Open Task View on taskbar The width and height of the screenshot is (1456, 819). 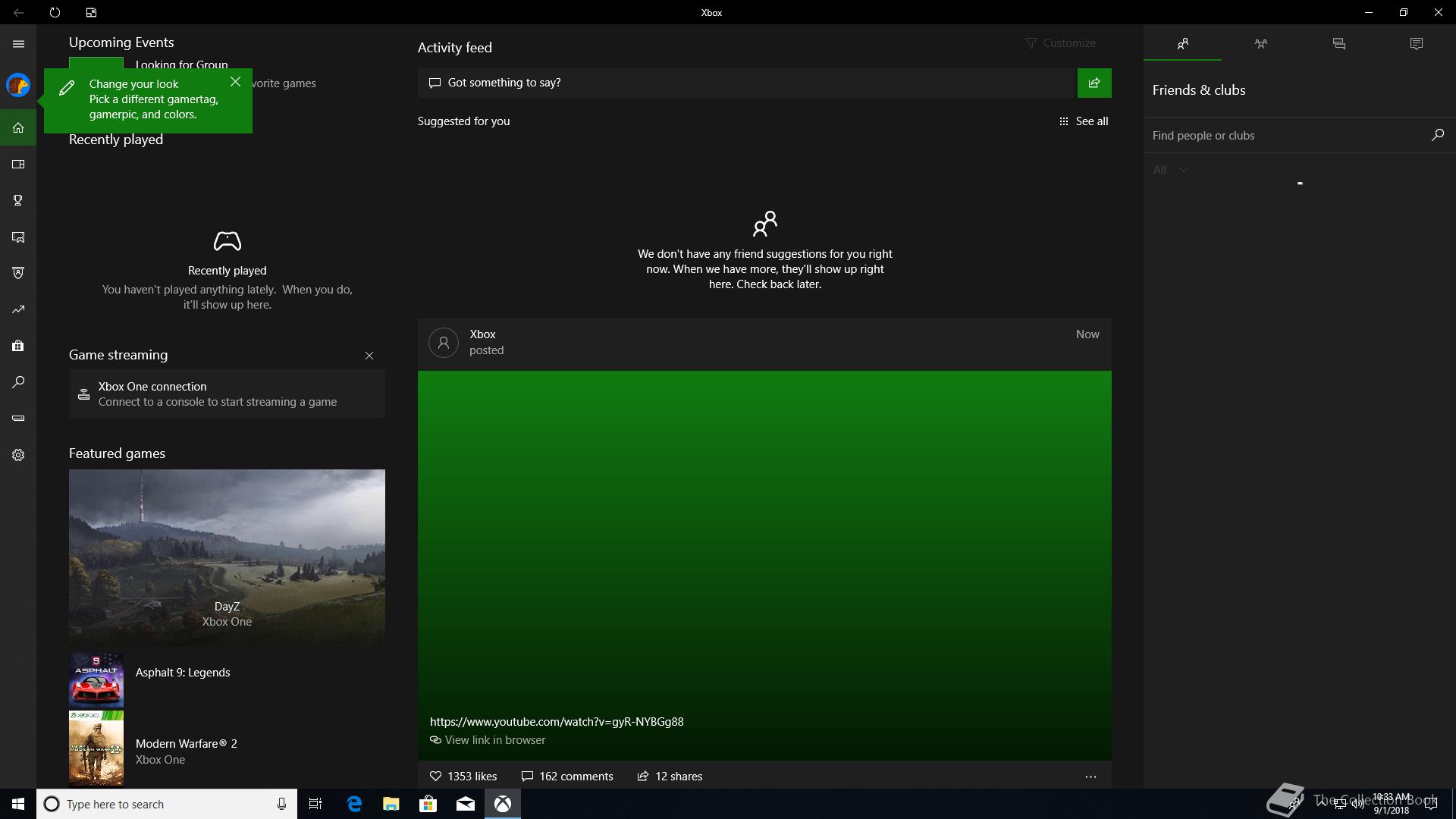(x=315, y=804)
